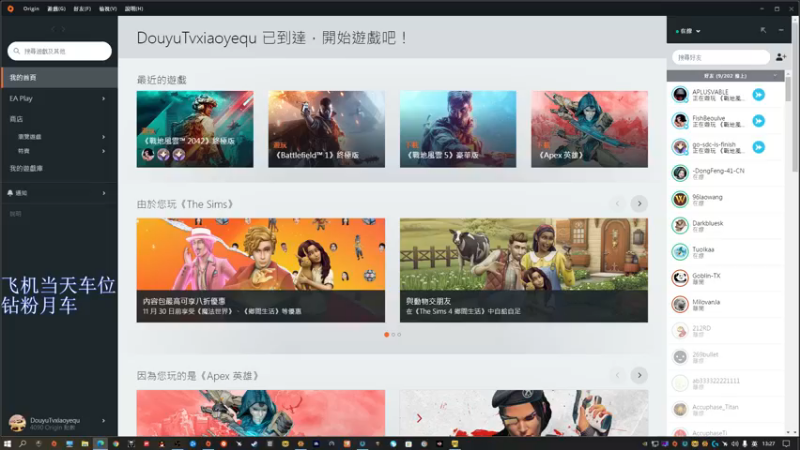Minimize the friends list panel

click(x=781, y=31)
